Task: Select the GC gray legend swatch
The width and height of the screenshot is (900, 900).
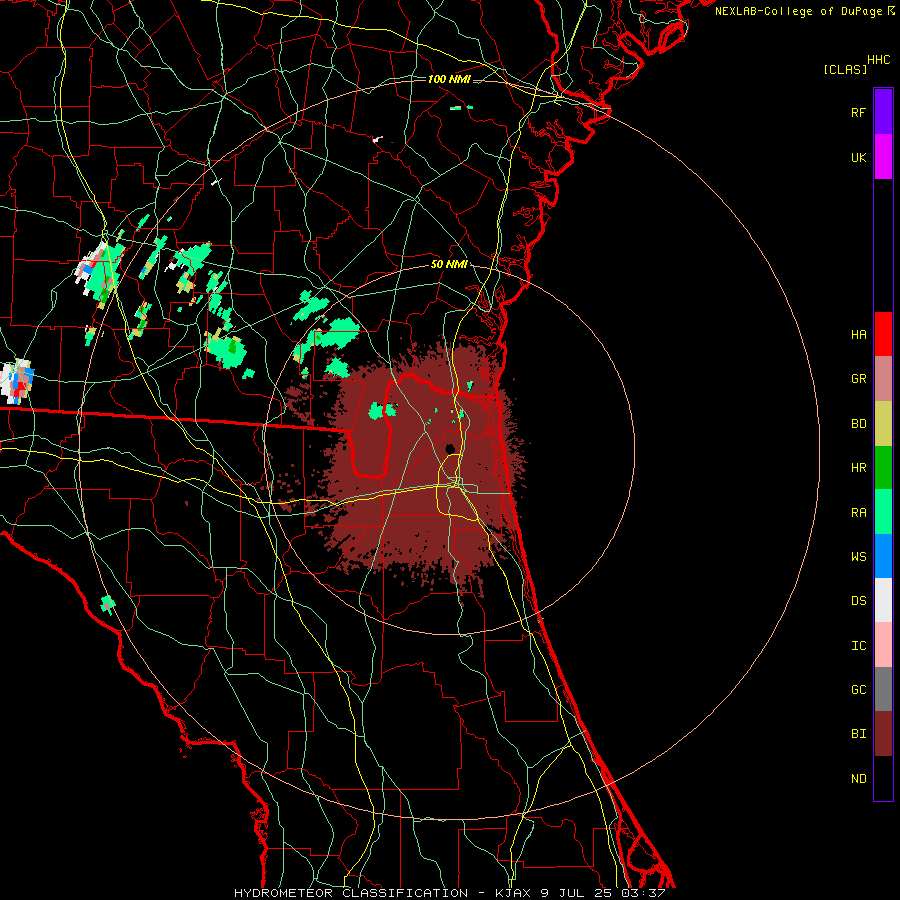Action: 883,689
